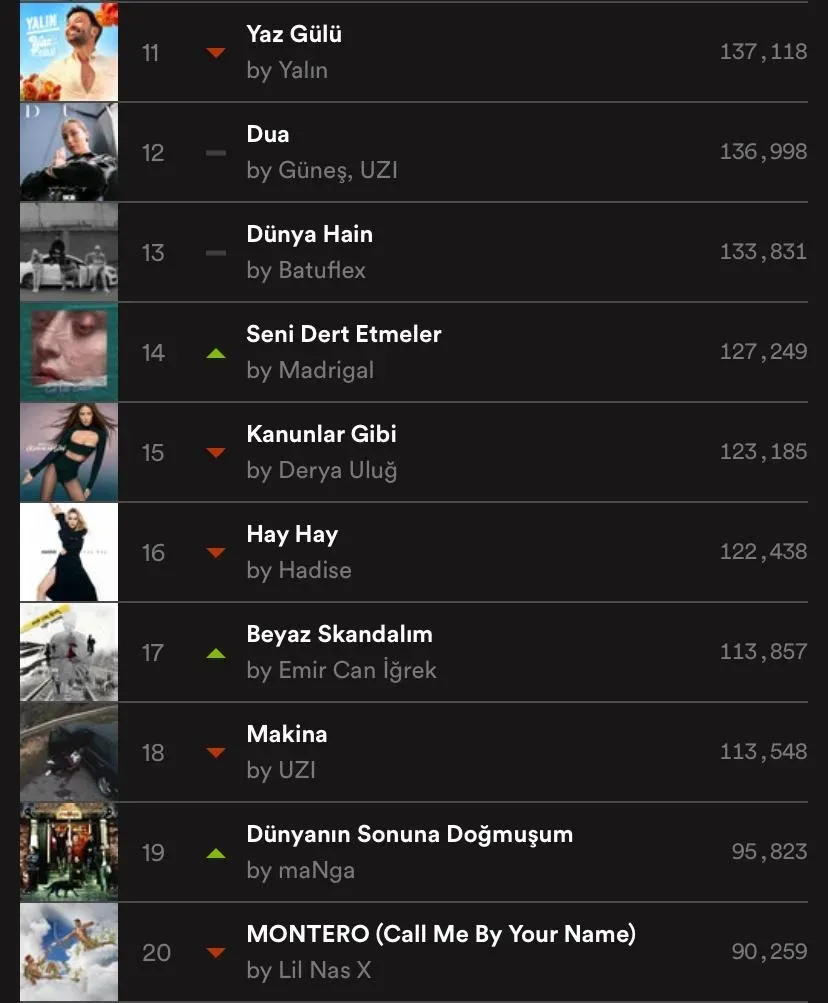
Task: Click the unchanged dash beside Dua
Action: (x=216, y=153)
